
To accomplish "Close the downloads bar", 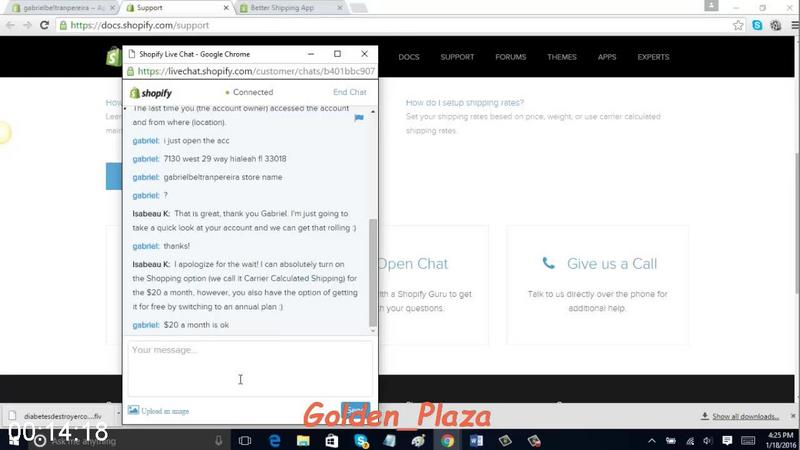I will click(x=793, y=416).
